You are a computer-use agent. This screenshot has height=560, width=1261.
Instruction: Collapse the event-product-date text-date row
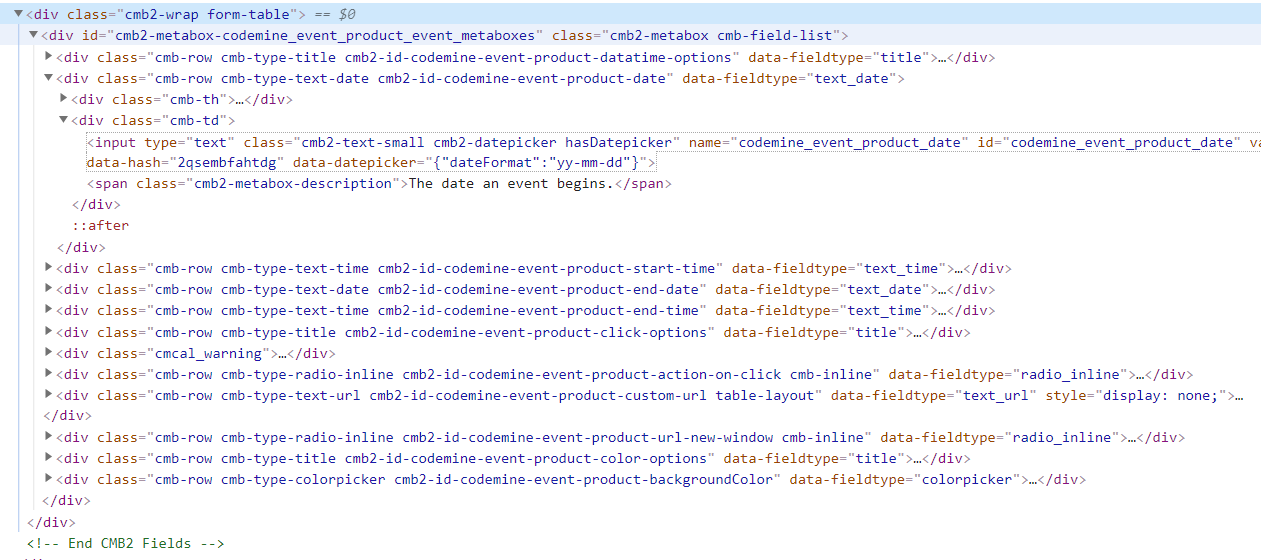[49, 78]
